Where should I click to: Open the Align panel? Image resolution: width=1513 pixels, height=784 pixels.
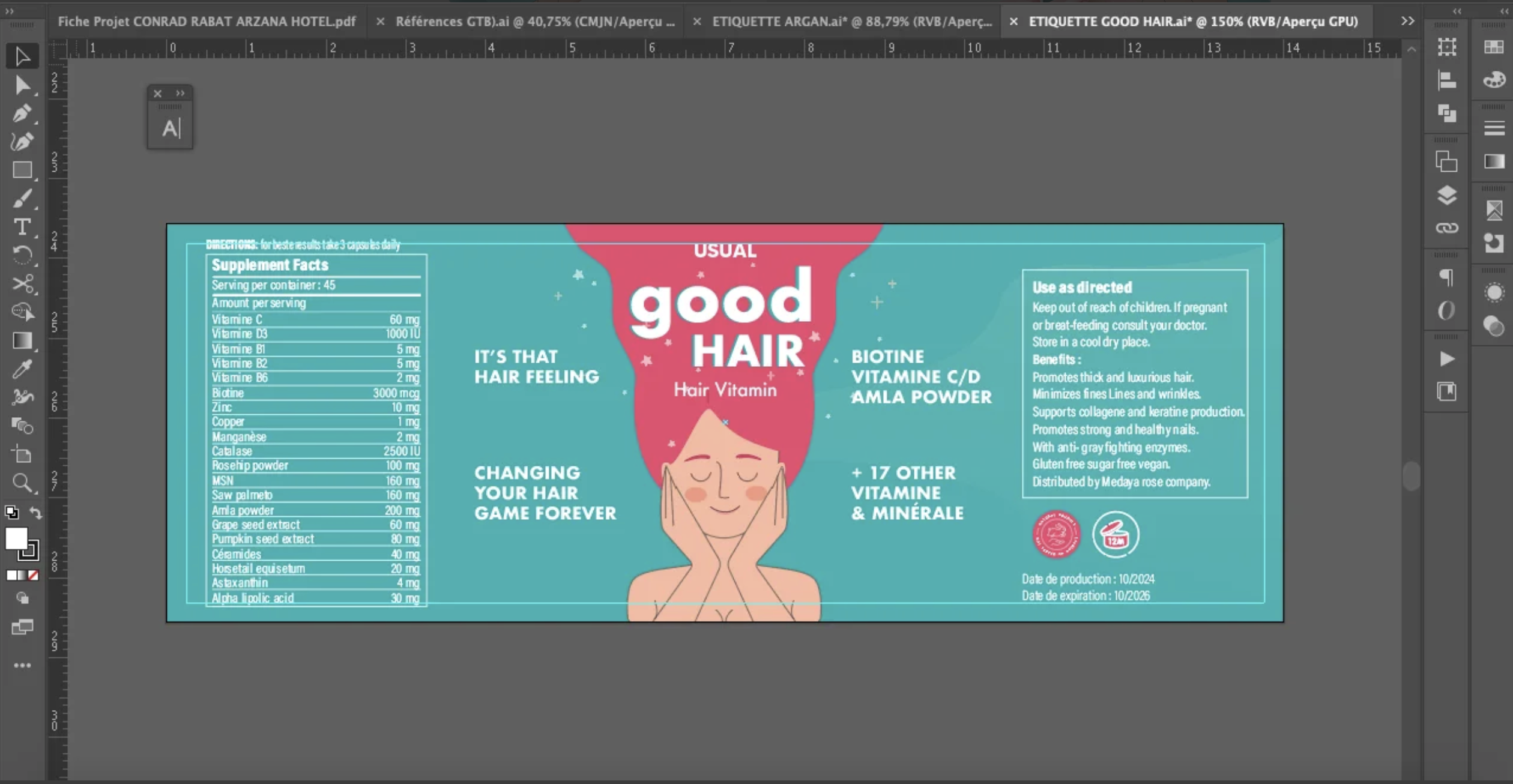point(1447,80)
